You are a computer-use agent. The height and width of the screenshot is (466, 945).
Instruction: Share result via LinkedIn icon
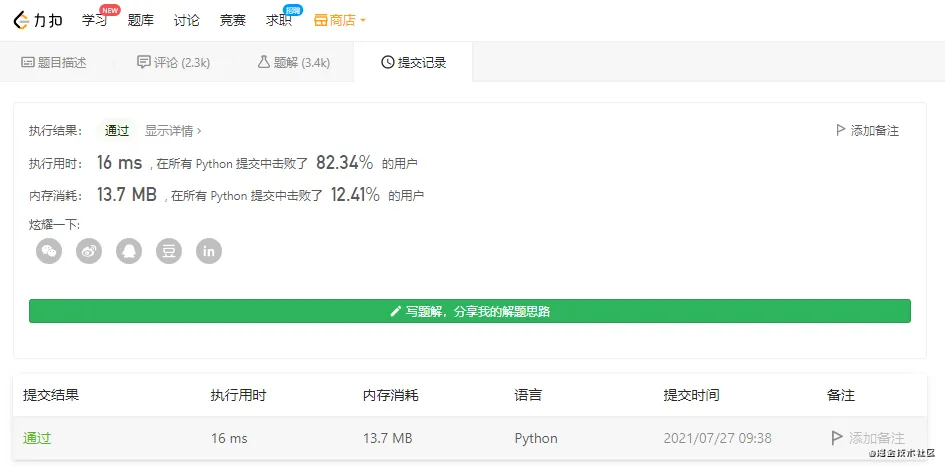pyautogui.click(x=209, y=251)
